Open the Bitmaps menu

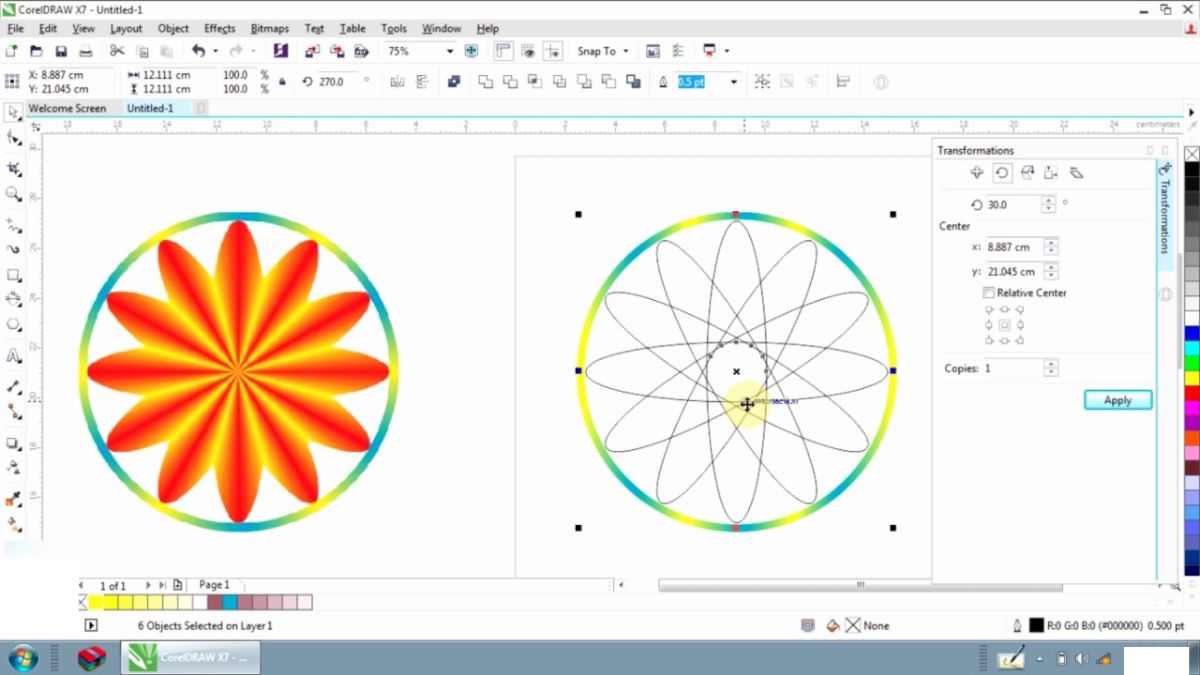pyautogui.click(x=269, y=28)
